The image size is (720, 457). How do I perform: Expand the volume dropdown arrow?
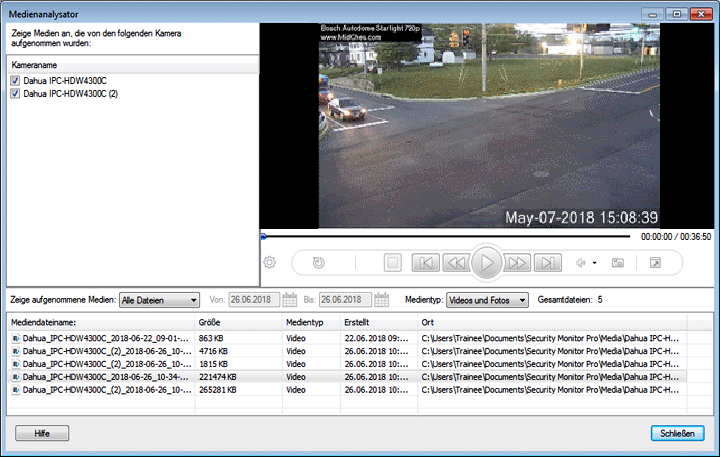tap(595, 263)
